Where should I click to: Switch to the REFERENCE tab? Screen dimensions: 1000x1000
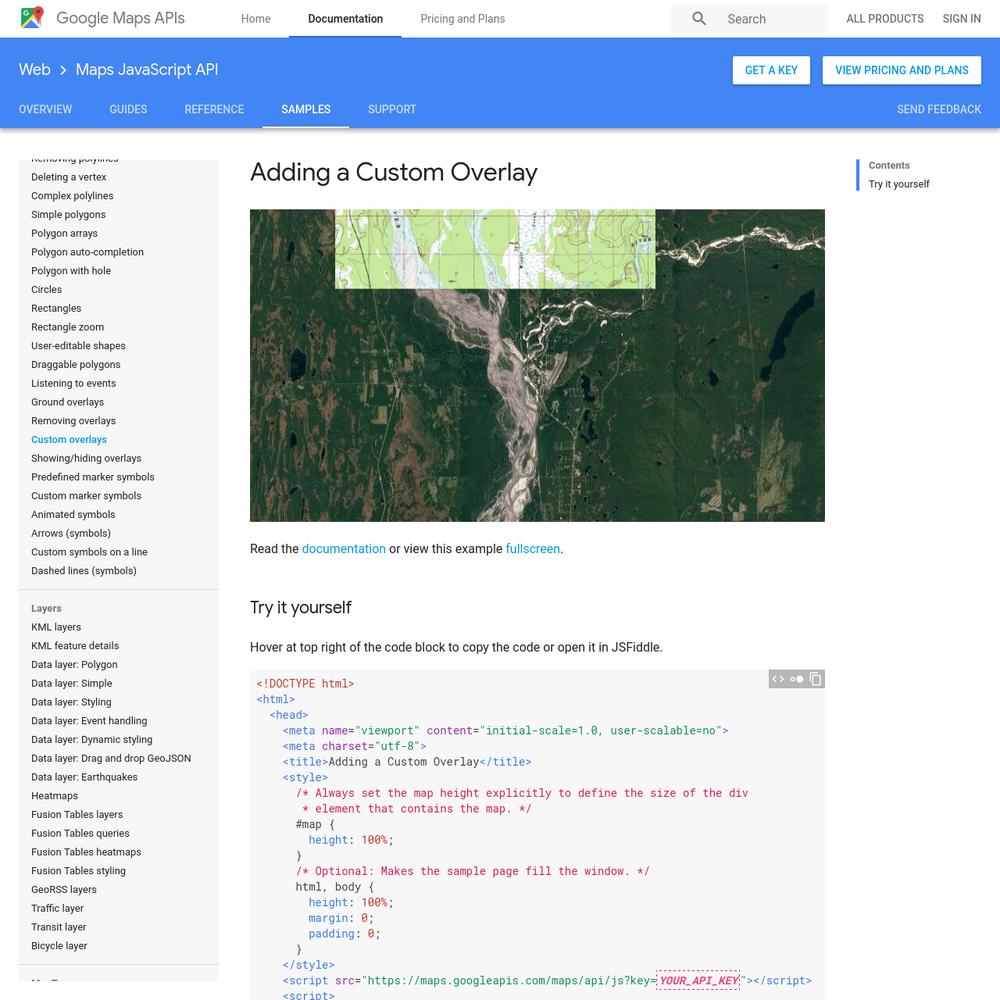(214, 109)
